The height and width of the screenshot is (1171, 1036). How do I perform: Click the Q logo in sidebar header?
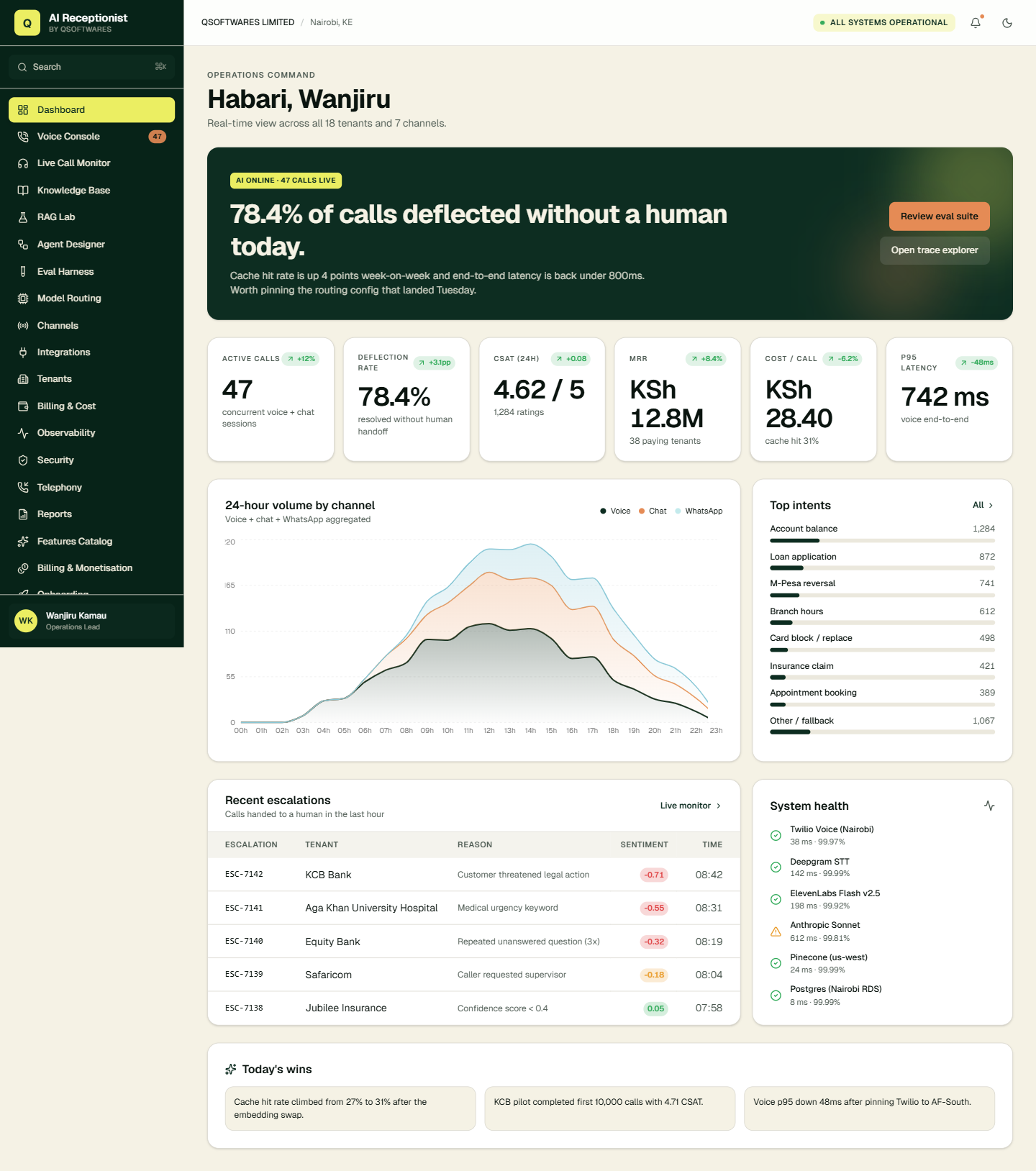point(27,23)
